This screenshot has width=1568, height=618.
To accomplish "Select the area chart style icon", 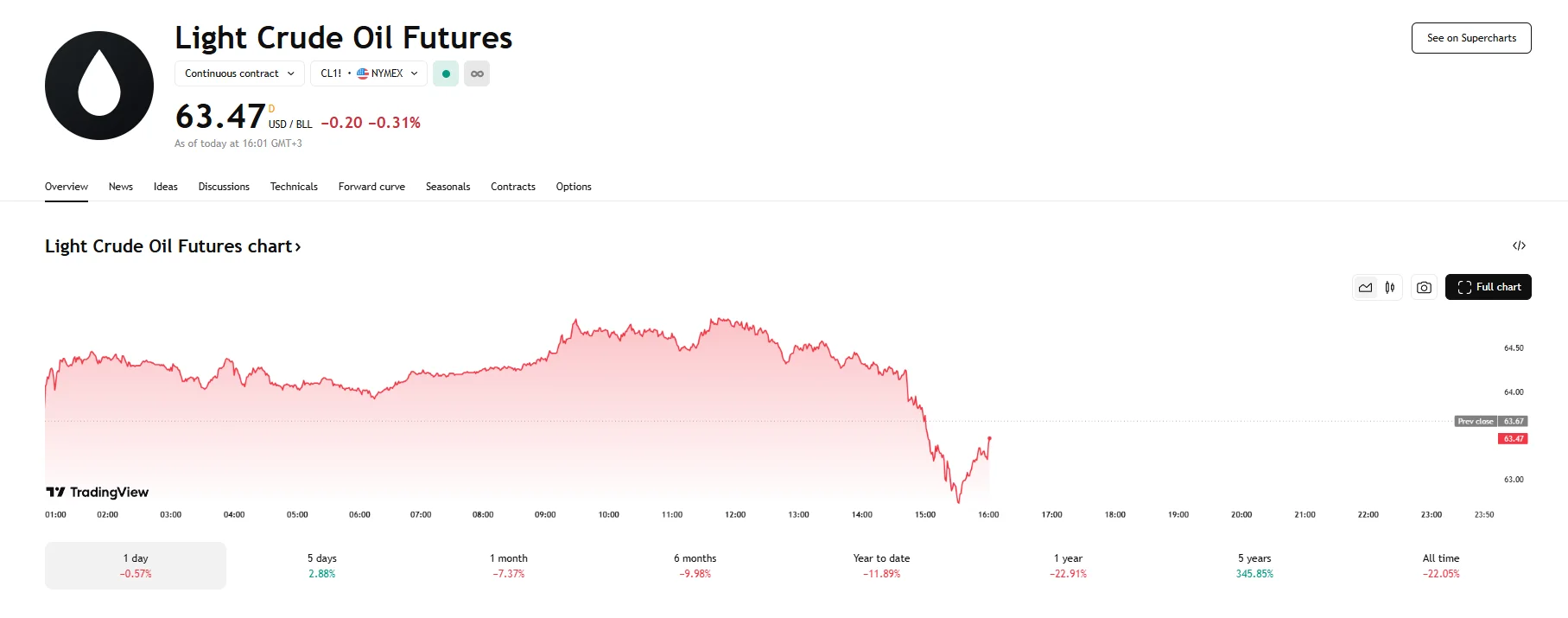I will click(1365, 287).
